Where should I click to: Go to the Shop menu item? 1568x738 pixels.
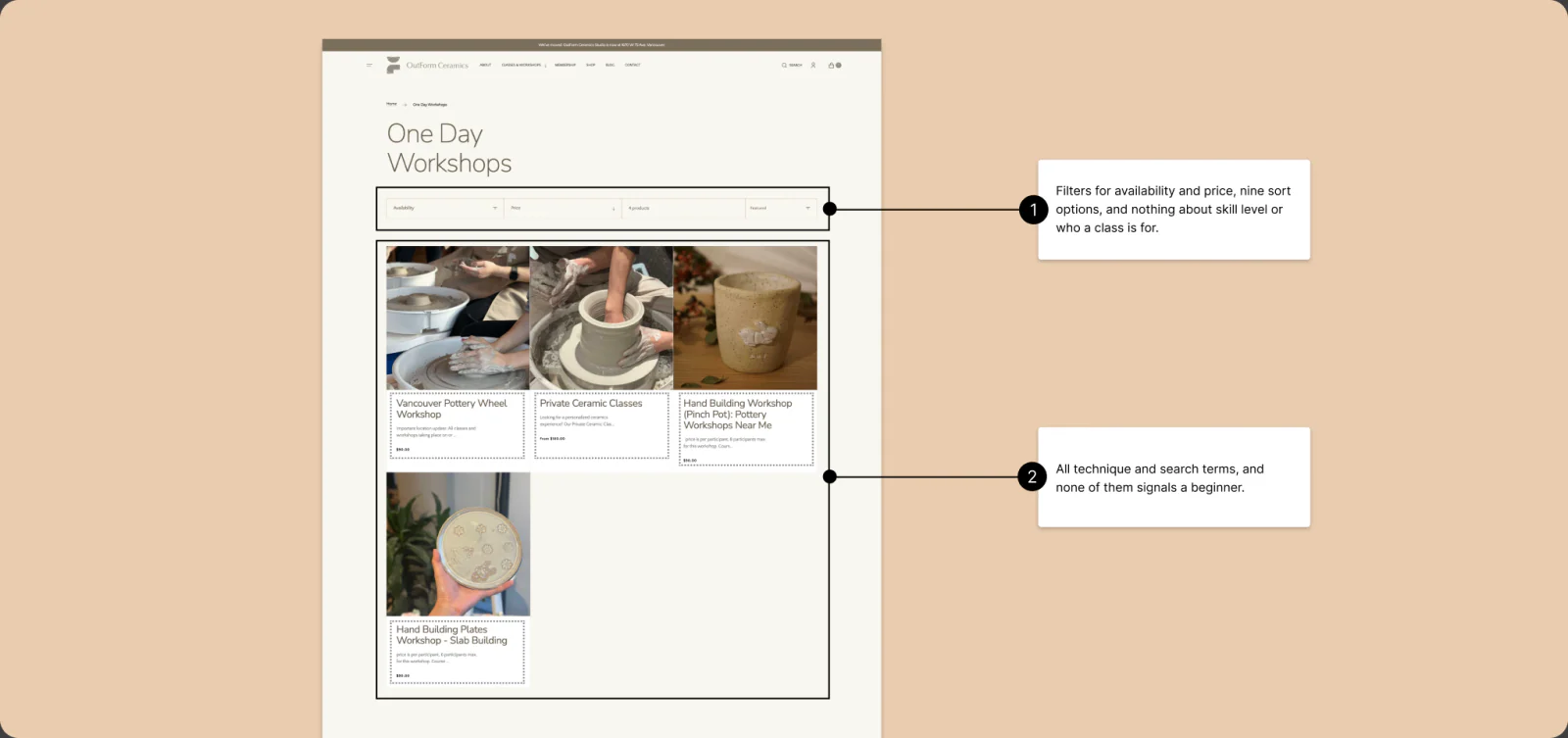click(591, 66)
